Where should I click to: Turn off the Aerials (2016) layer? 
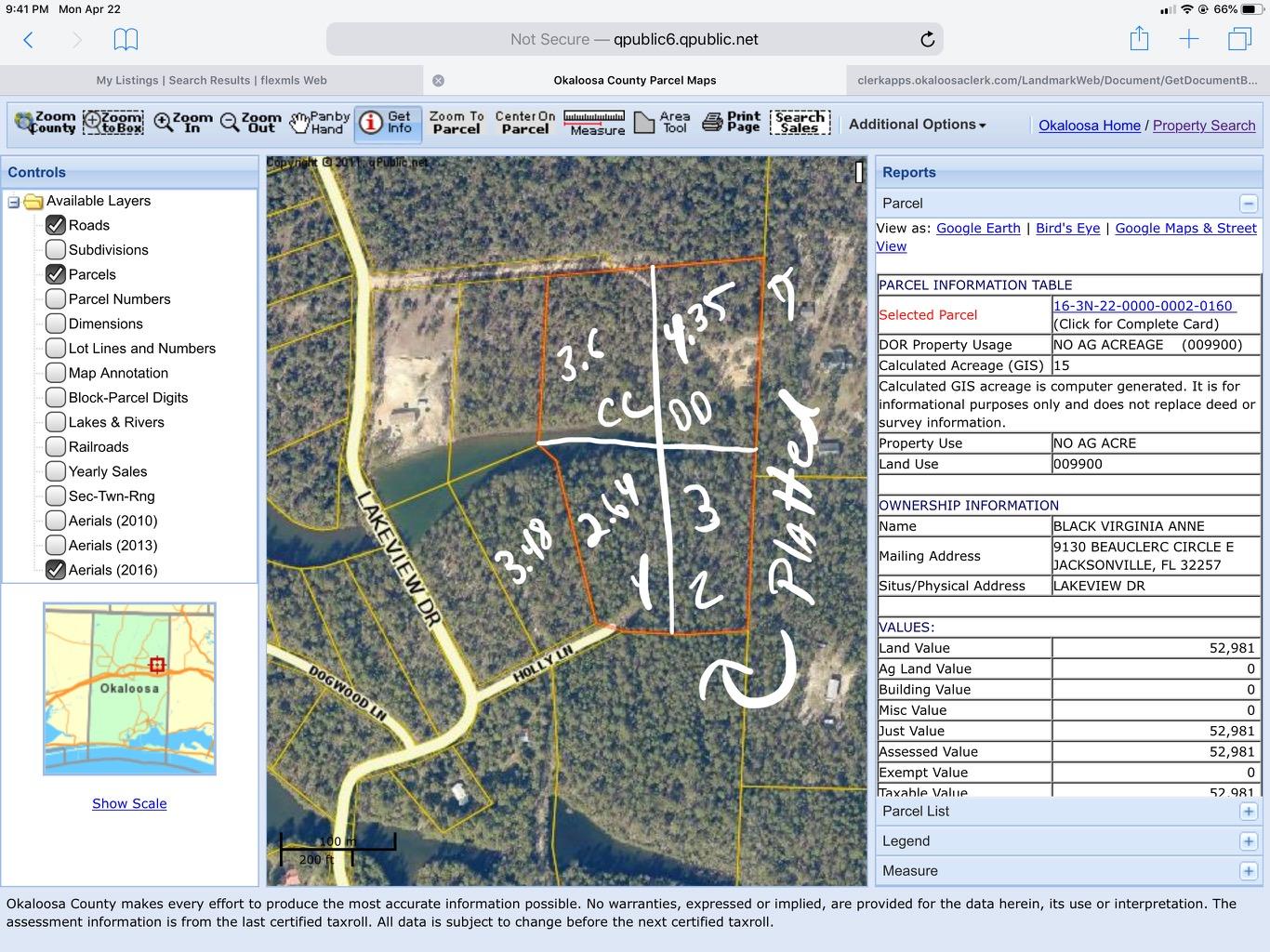coord(56,570)
